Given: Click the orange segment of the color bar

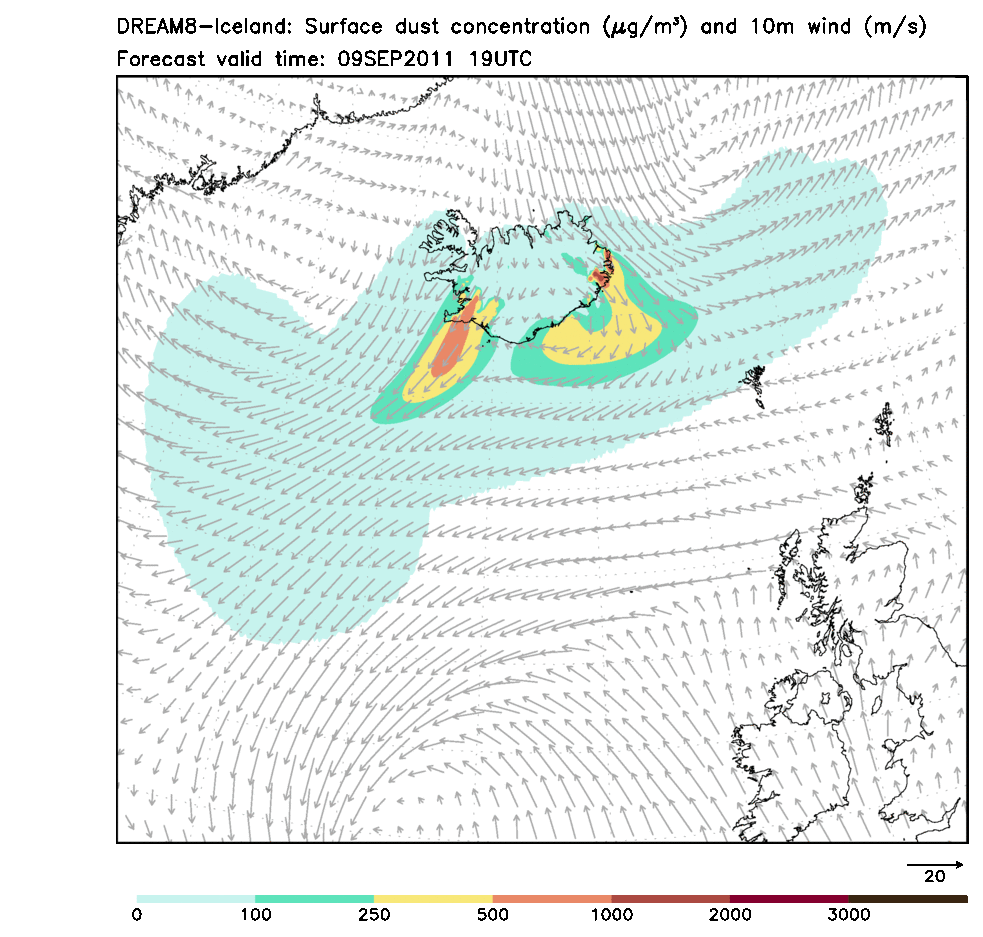Looking at the screenshot, I should point(552,899).
